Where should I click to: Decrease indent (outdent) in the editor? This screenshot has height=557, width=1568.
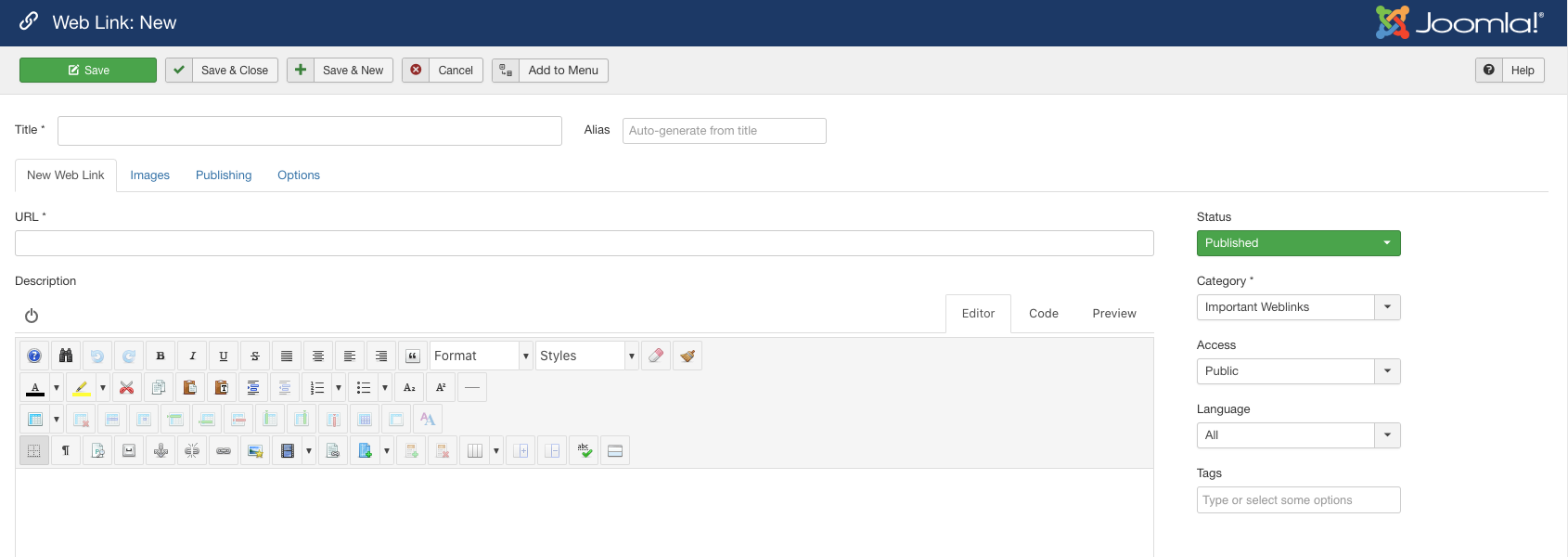tap(285, 387)
